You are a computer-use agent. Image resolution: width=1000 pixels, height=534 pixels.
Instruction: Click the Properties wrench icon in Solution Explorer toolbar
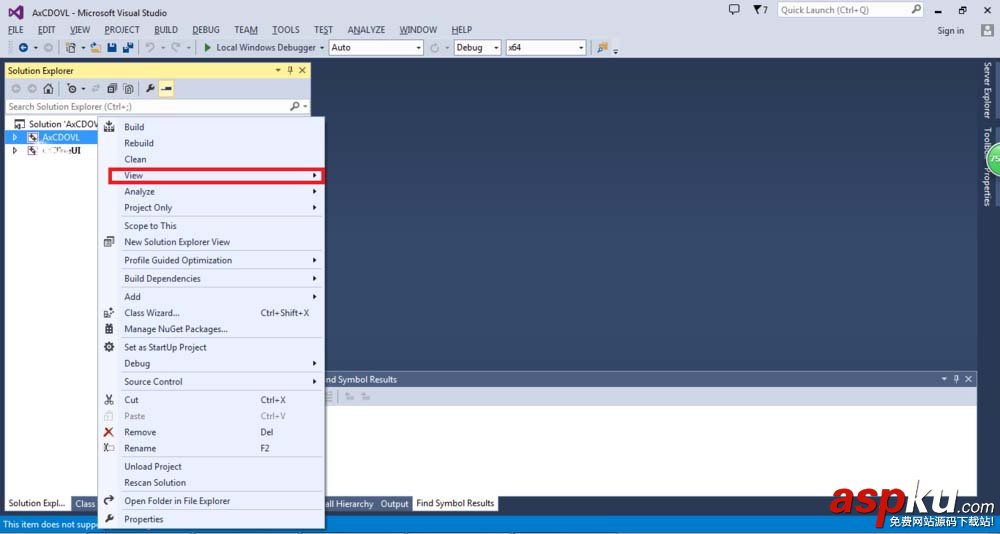pos(151,89)
